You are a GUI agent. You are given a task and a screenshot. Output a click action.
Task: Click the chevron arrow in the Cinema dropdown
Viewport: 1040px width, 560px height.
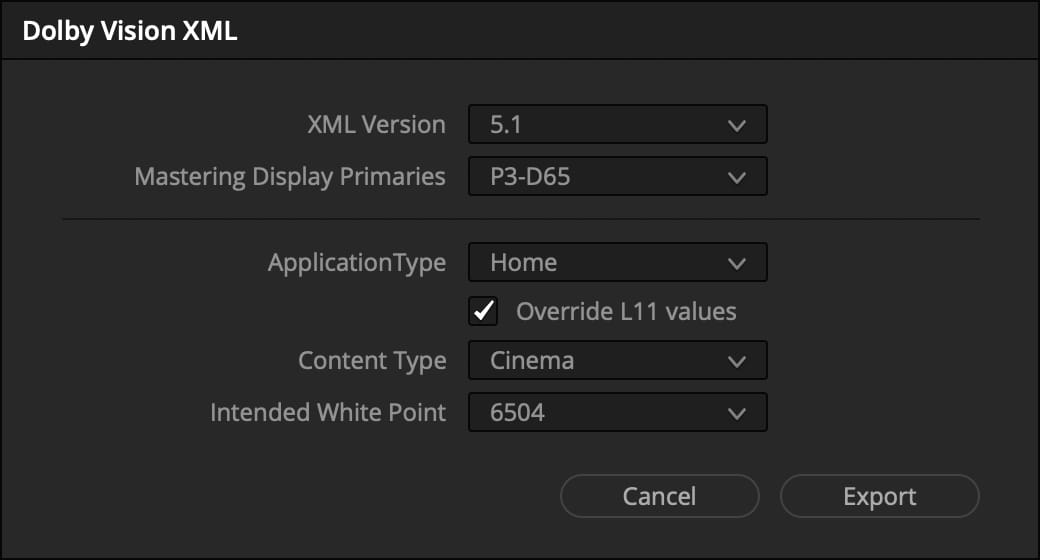point(737,361)
